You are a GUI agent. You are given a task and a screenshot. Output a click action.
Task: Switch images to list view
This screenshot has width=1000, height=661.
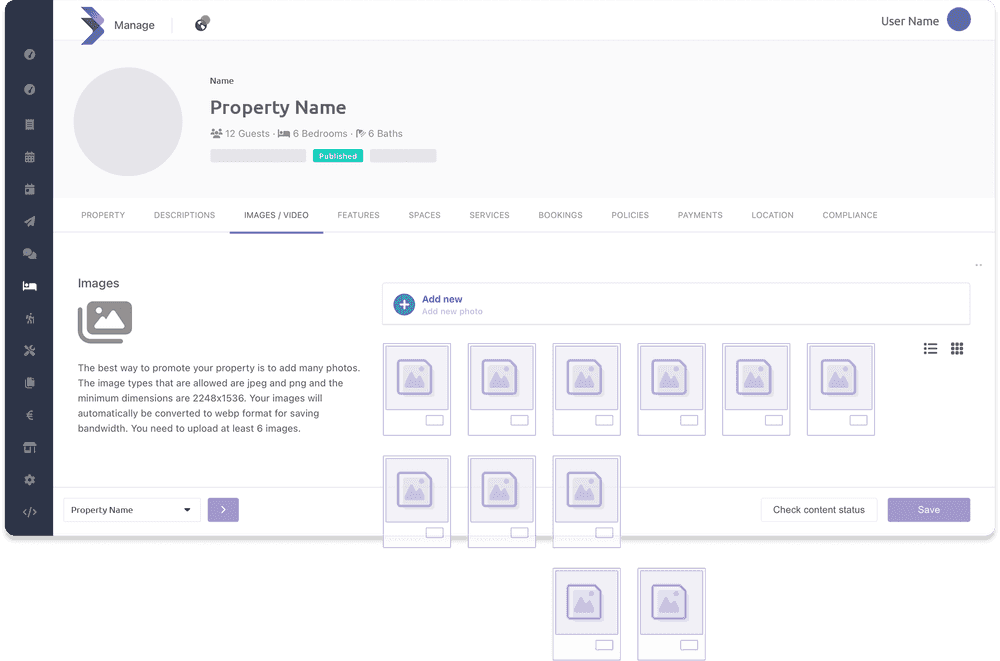[930, 348]
